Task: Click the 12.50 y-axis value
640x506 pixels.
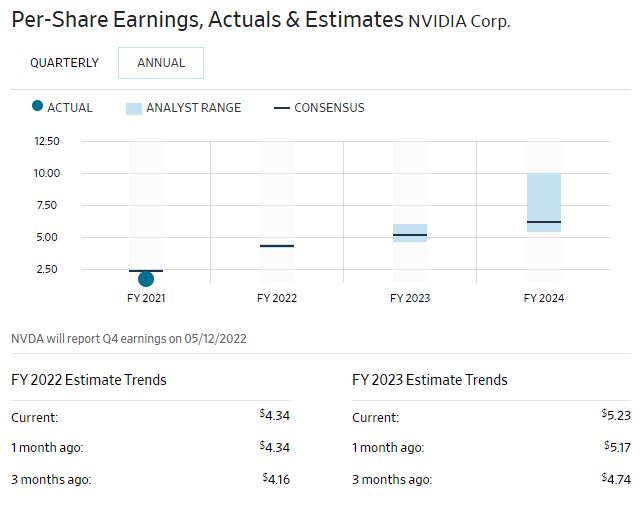Action: pyautogui.click(x=47, y=142)
